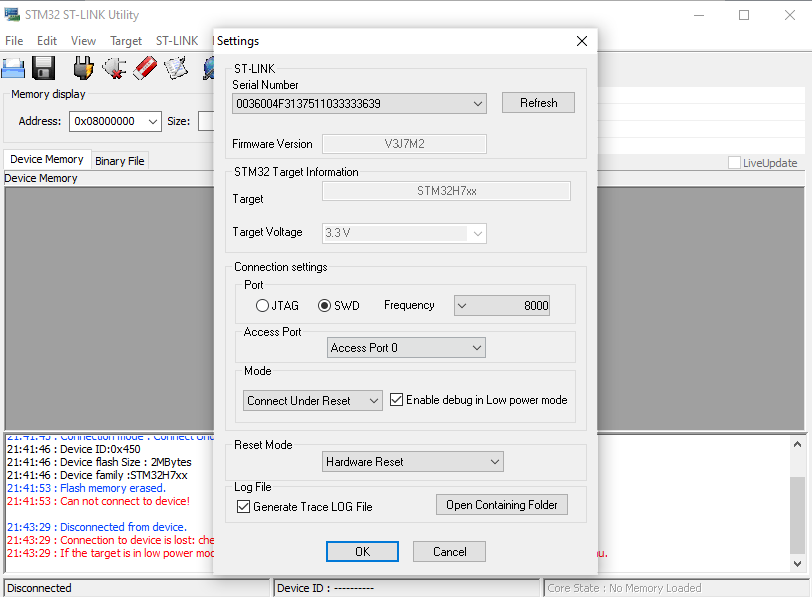
Task: Click Open Containing Folder button
Action: pos(502,505)
